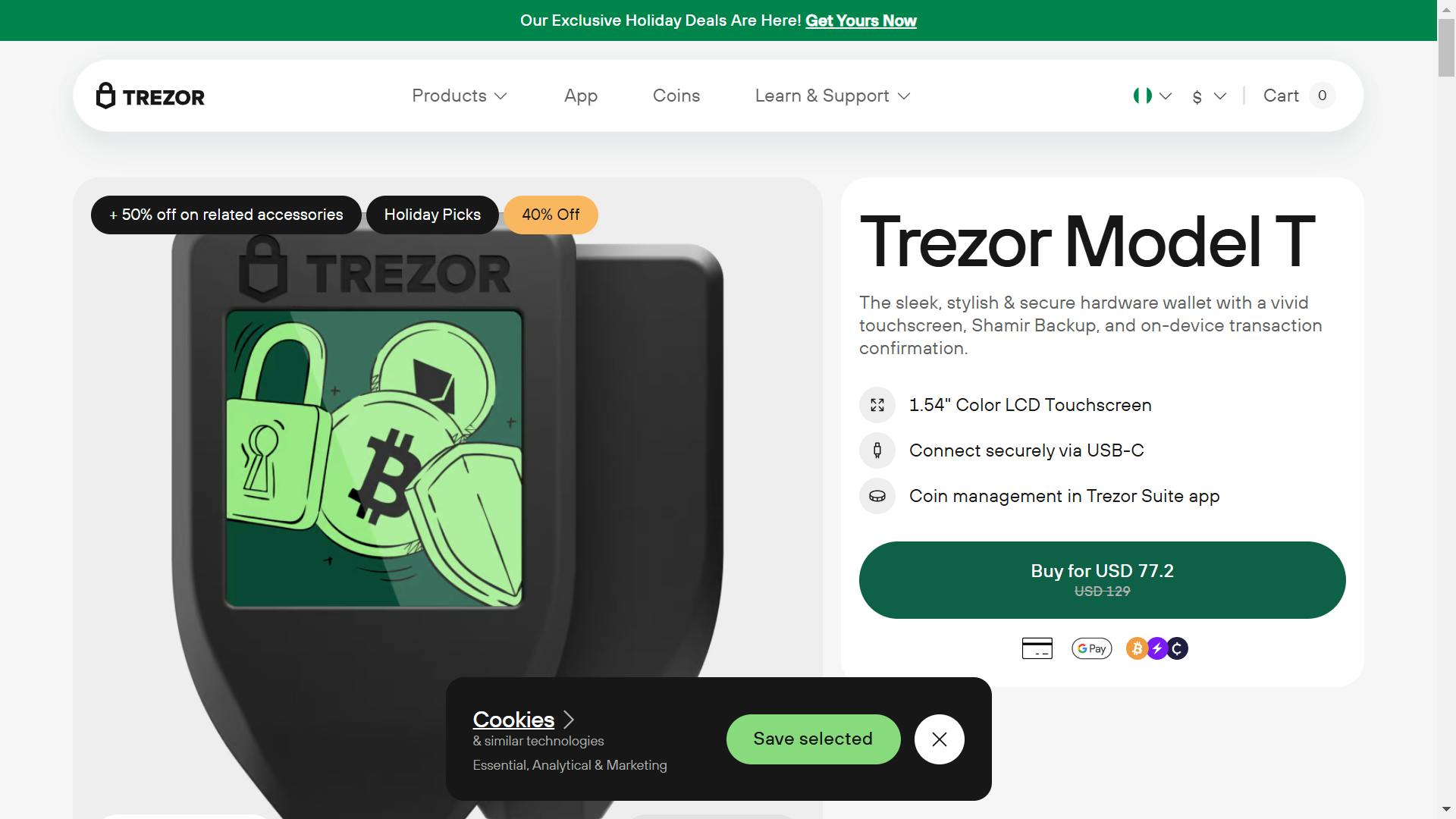Click the USB-C connection icon
The height and width of the screenshot is (819, 1456).
pos(876,450)
